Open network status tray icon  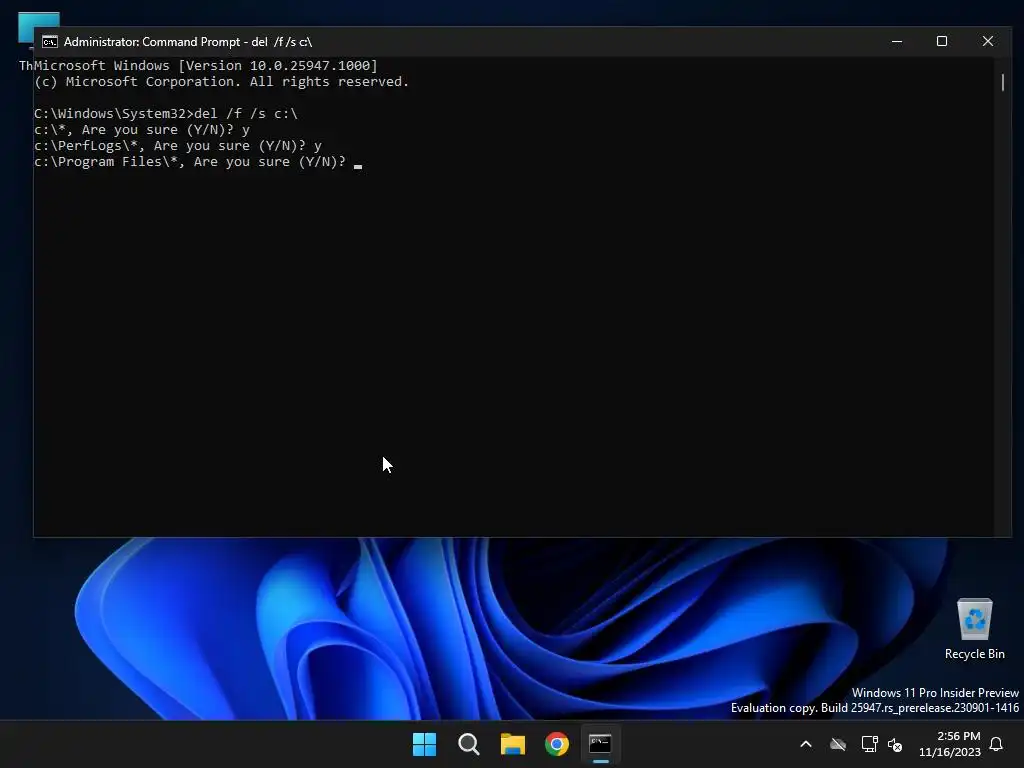(x=869, y=744)
